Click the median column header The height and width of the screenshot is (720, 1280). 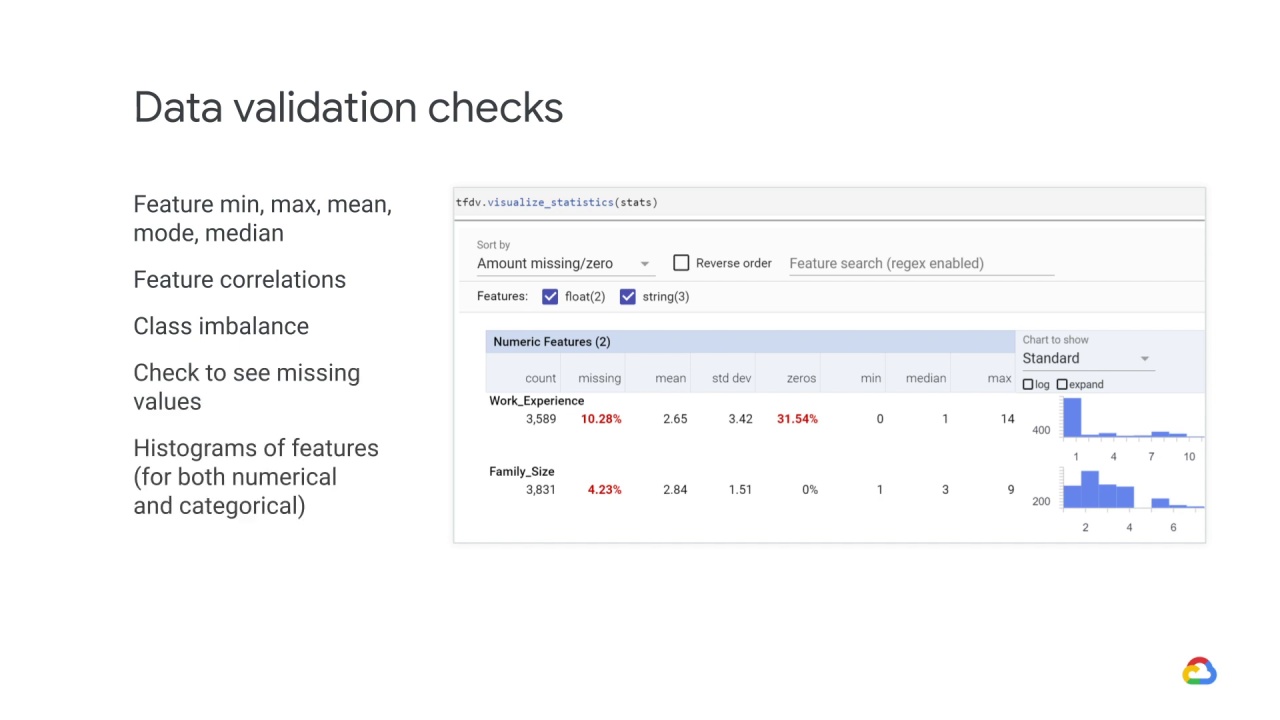(925, 378)
